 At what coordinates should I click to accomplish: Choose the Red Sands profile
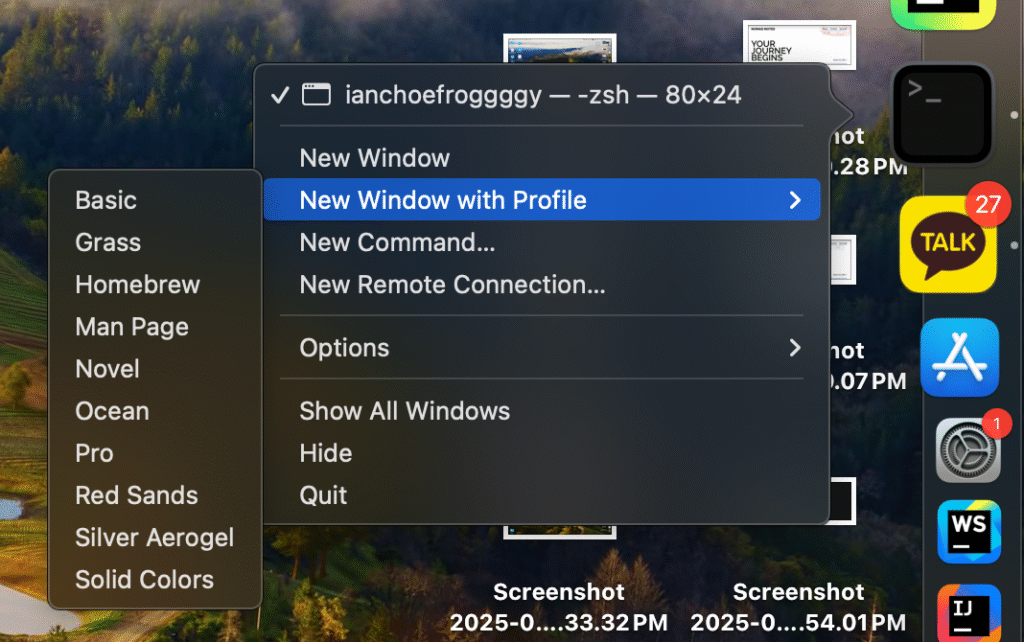[x=136, y=495]
